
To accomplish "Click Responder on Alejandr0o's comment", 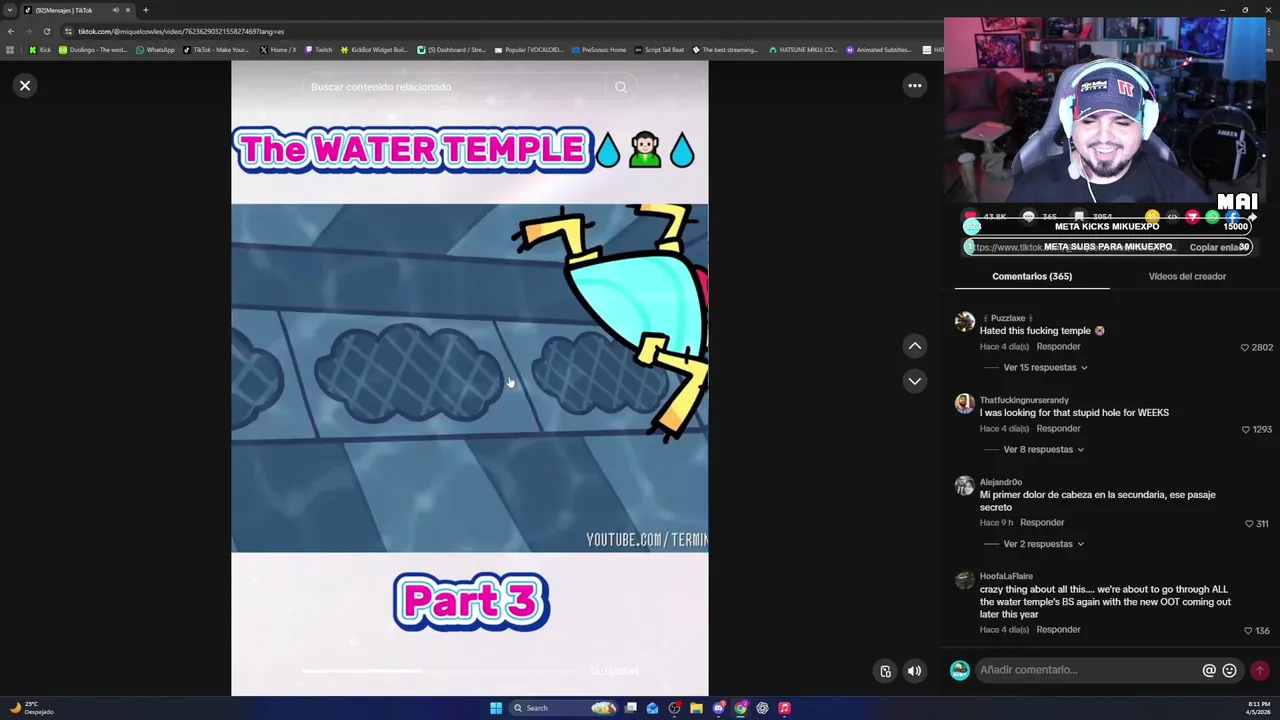I will point(1042,523).
